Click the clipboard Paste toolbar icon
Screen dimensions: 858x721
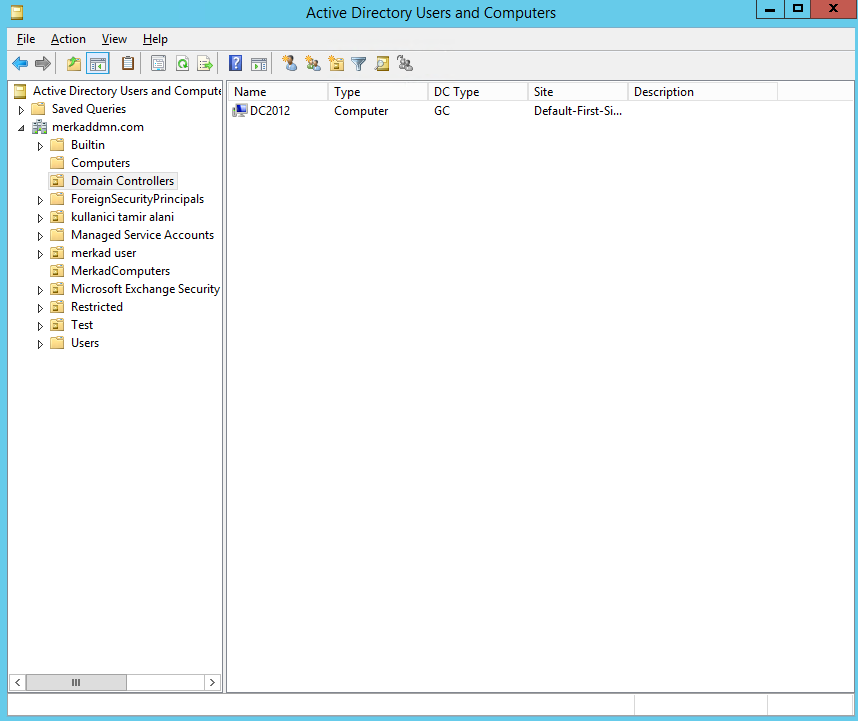click(x=127, y=63)
